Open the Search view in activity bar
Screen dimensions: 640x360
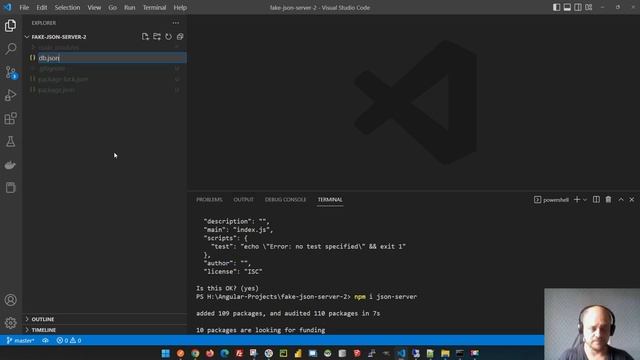(x=11, y=49)
